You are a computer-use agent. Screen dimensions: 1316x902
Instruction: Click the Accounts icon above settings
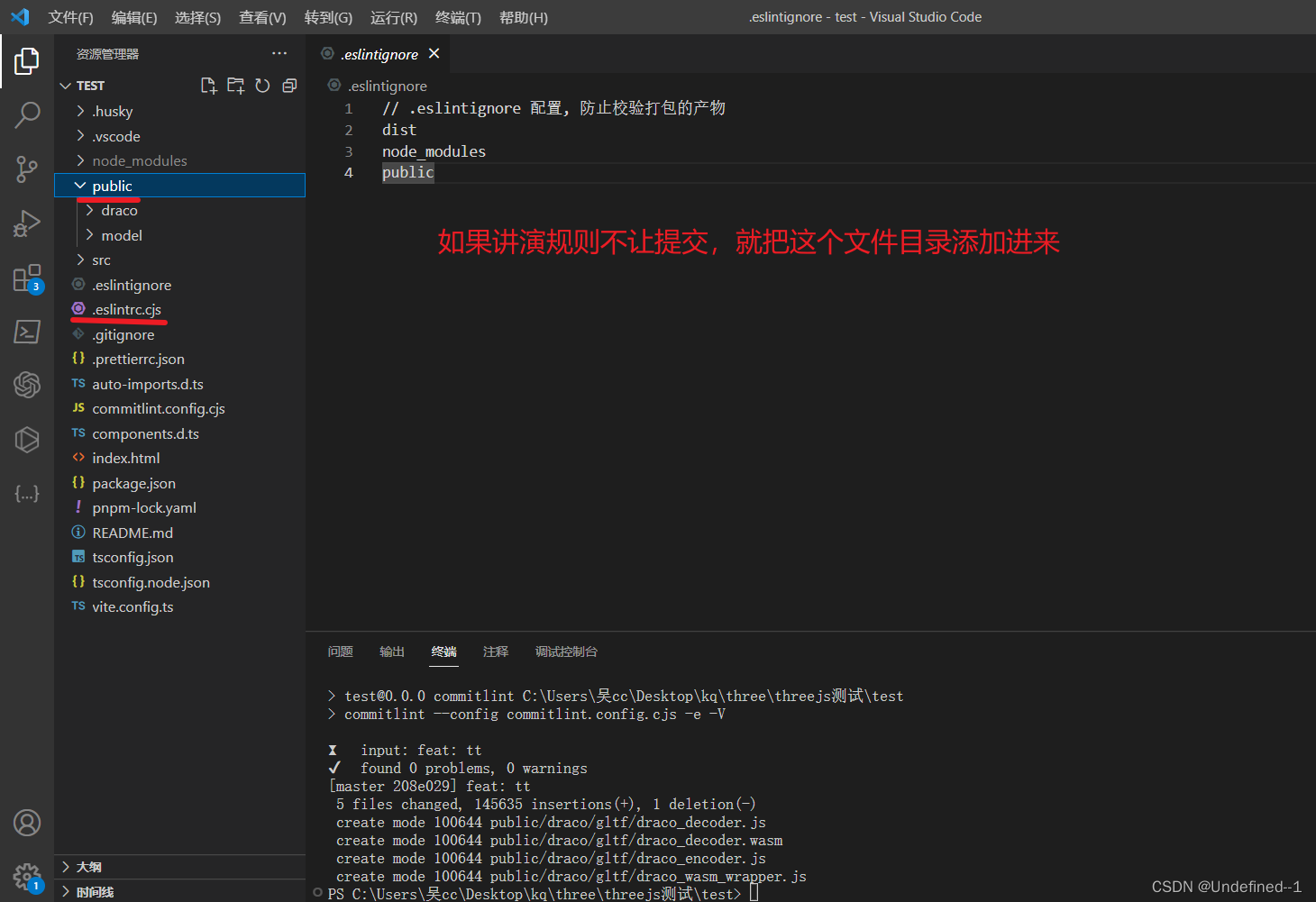(x=26, y=823)
